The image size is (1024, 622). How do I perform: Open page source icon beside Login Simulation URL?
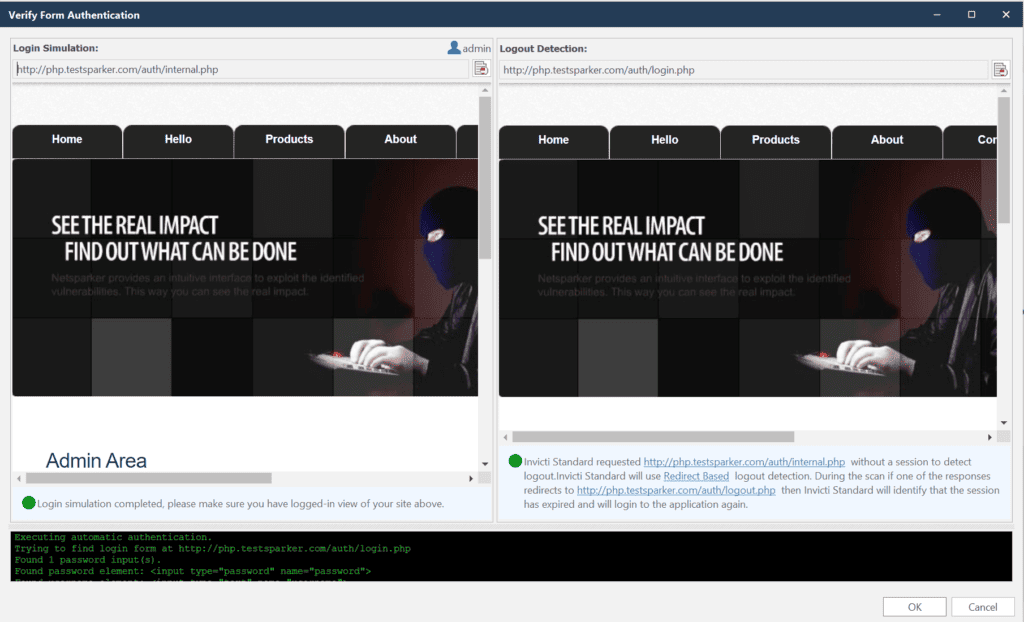point(481,68)
